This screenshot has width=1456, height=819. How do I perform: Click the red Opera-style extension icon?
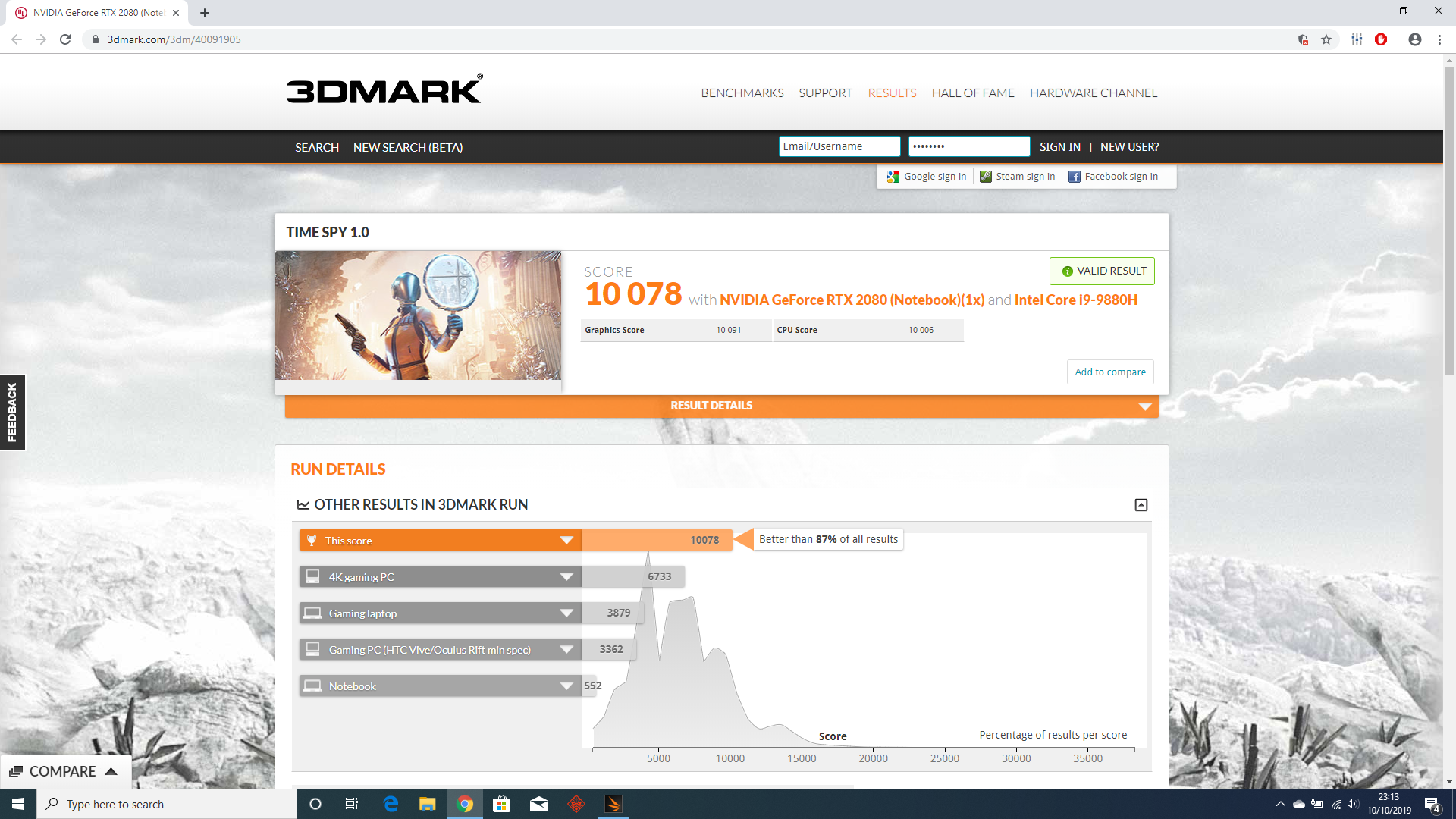pyautogui.click(x=1381, y=39)
